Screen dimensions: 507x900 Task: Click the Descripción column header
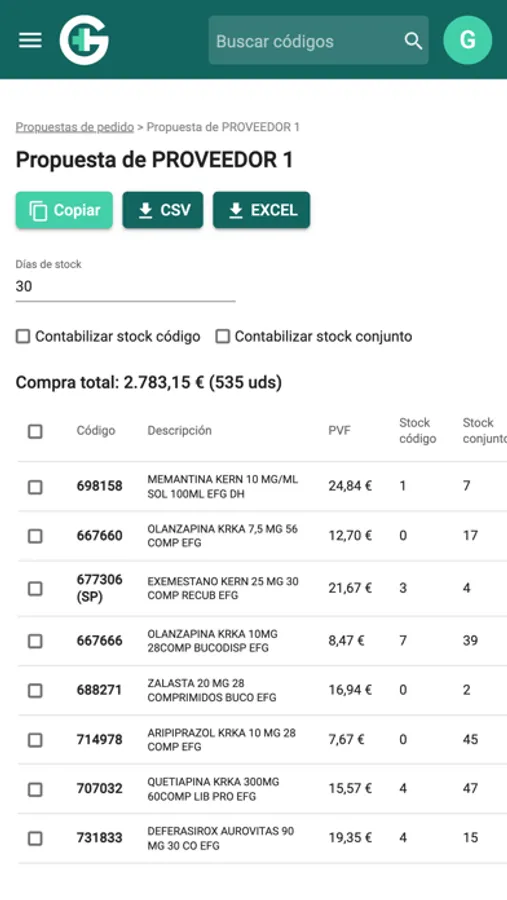[x=180, y=430]
